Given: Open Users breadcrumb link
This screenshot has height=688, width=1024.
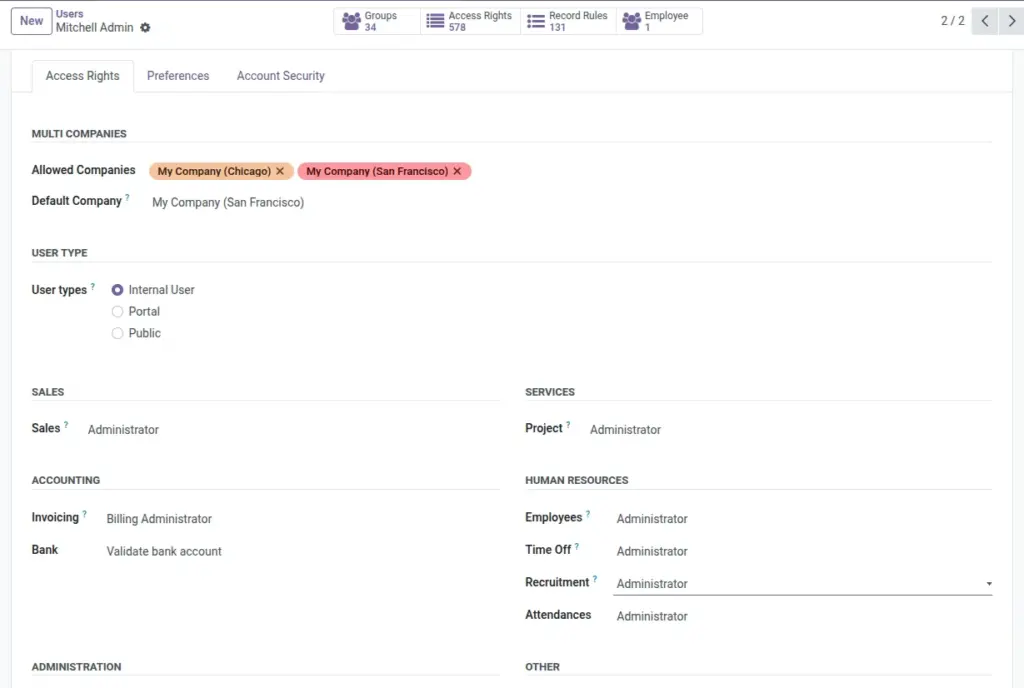Looking at the screenshot, I should tap(69, 14).
